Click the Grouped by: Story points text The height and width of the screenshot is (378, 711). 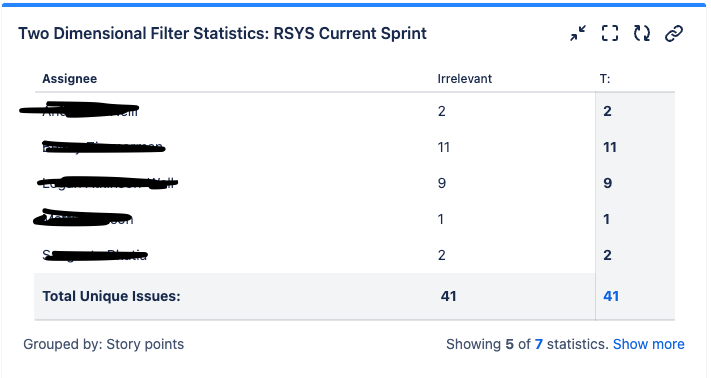(103, 344)
